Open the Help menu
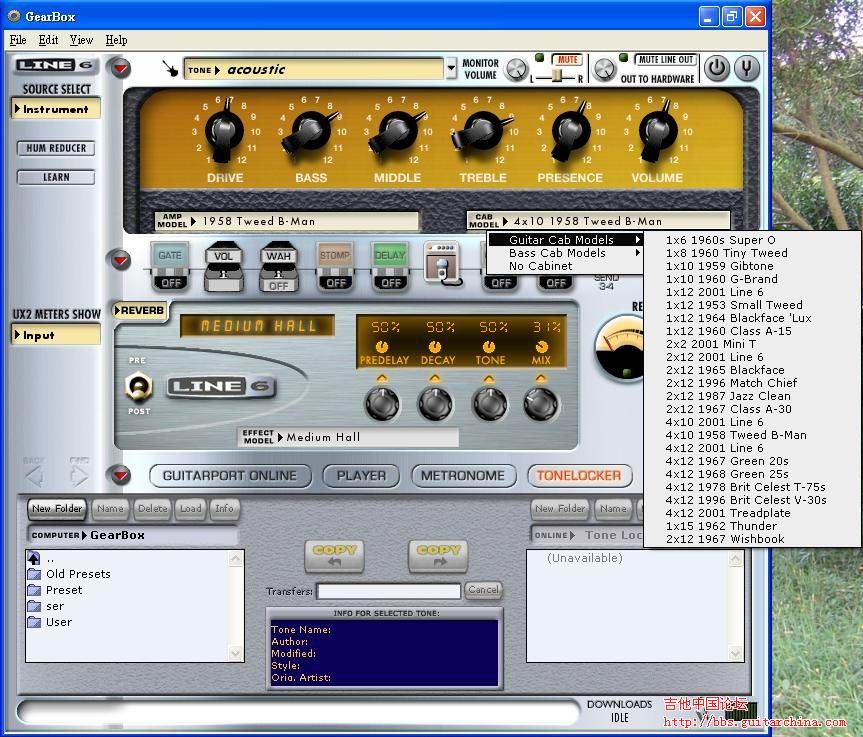 coord(116,40)
